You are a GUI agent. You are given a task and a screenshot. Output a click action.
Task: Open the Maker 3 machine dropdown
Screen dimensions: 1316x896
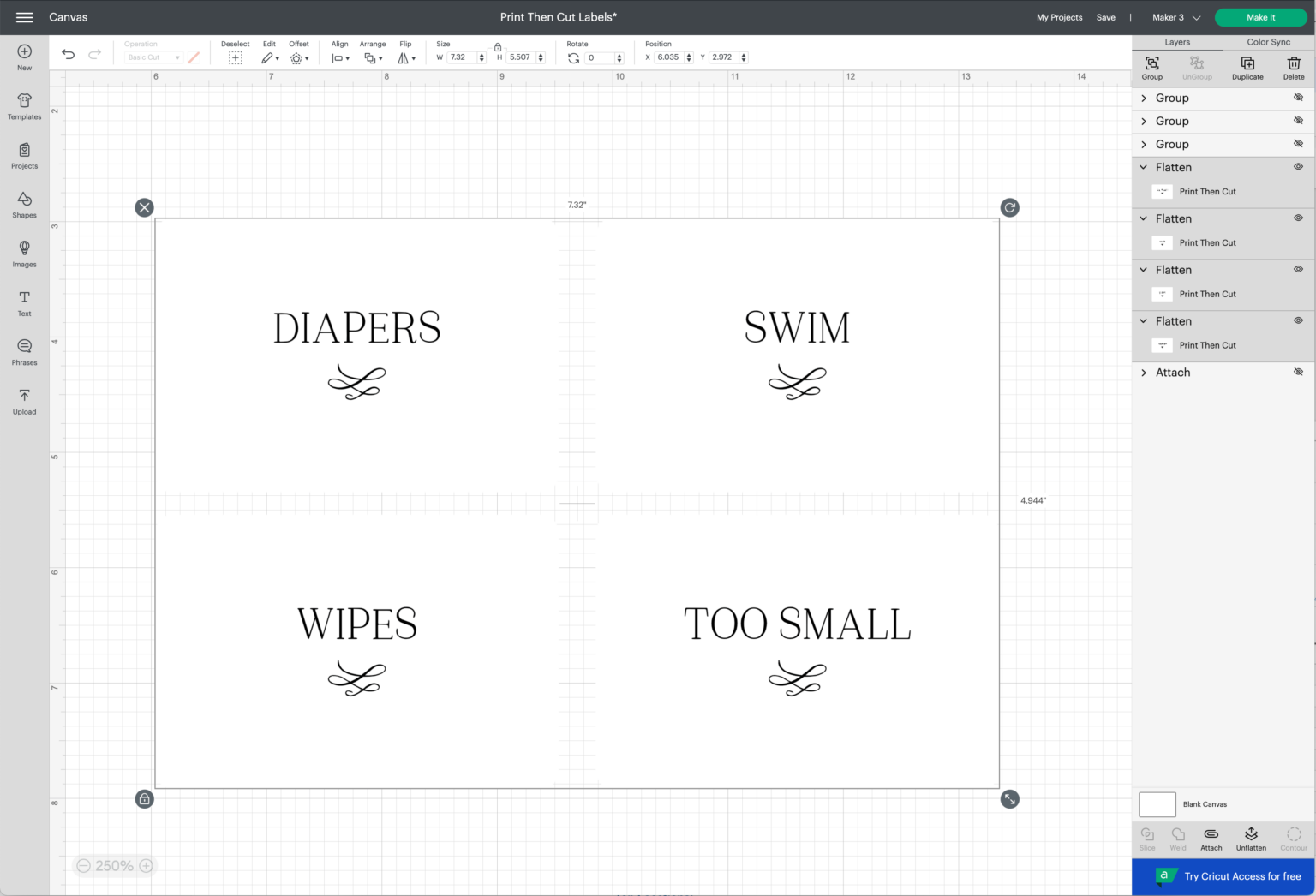coord(1175,17)
